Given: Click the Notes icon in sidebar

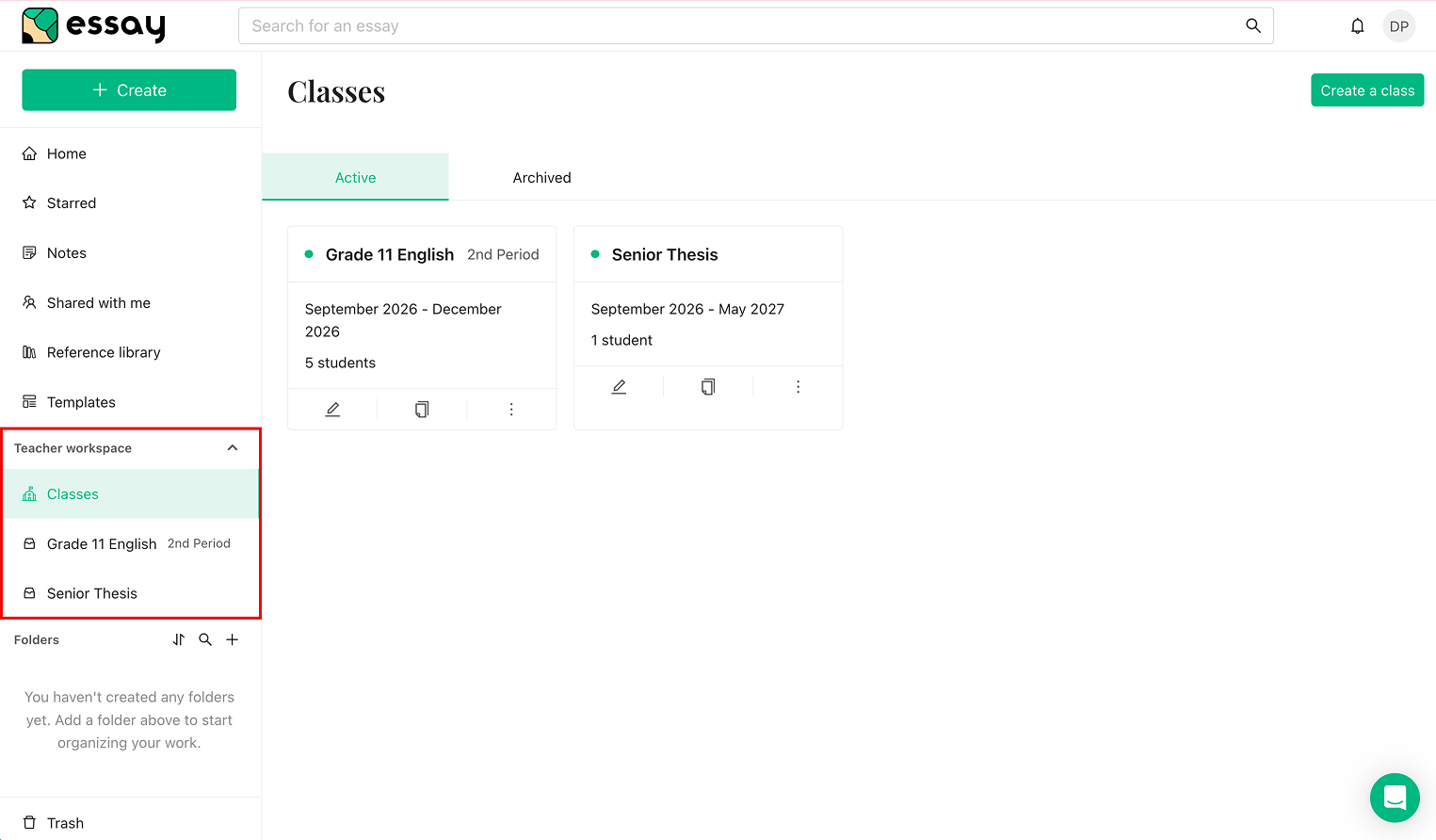Looking at the screenshot, I should [x=29, y=252].
